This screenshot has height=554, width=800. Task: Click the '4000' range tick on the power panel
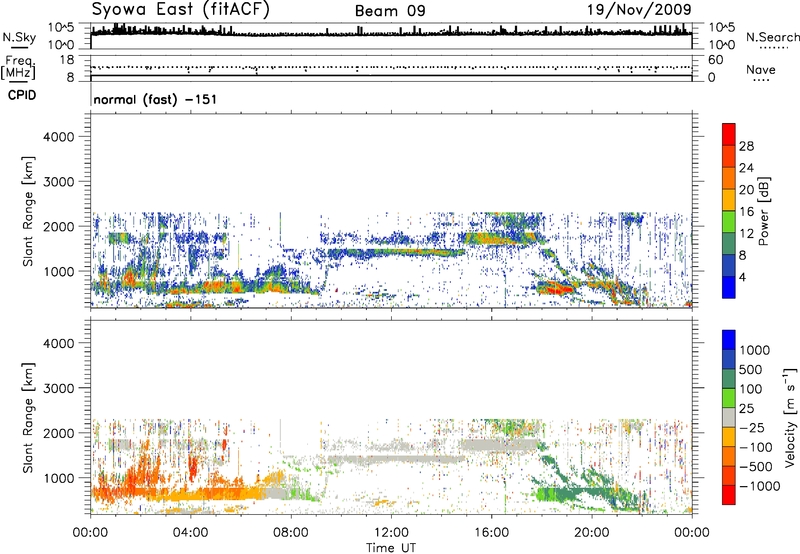(x=58, y=137)
